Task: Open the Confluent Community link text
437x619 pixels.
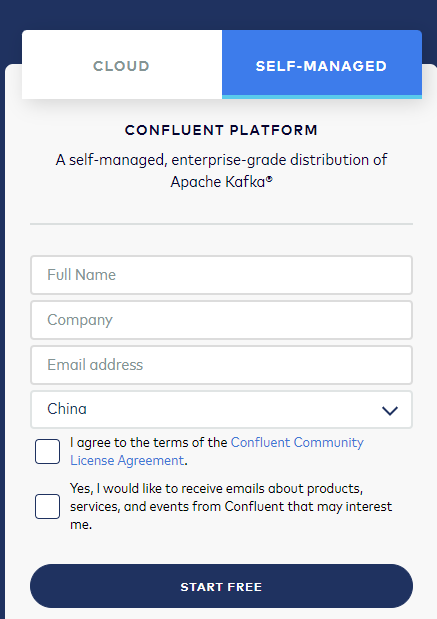Action: pos(297,443)
